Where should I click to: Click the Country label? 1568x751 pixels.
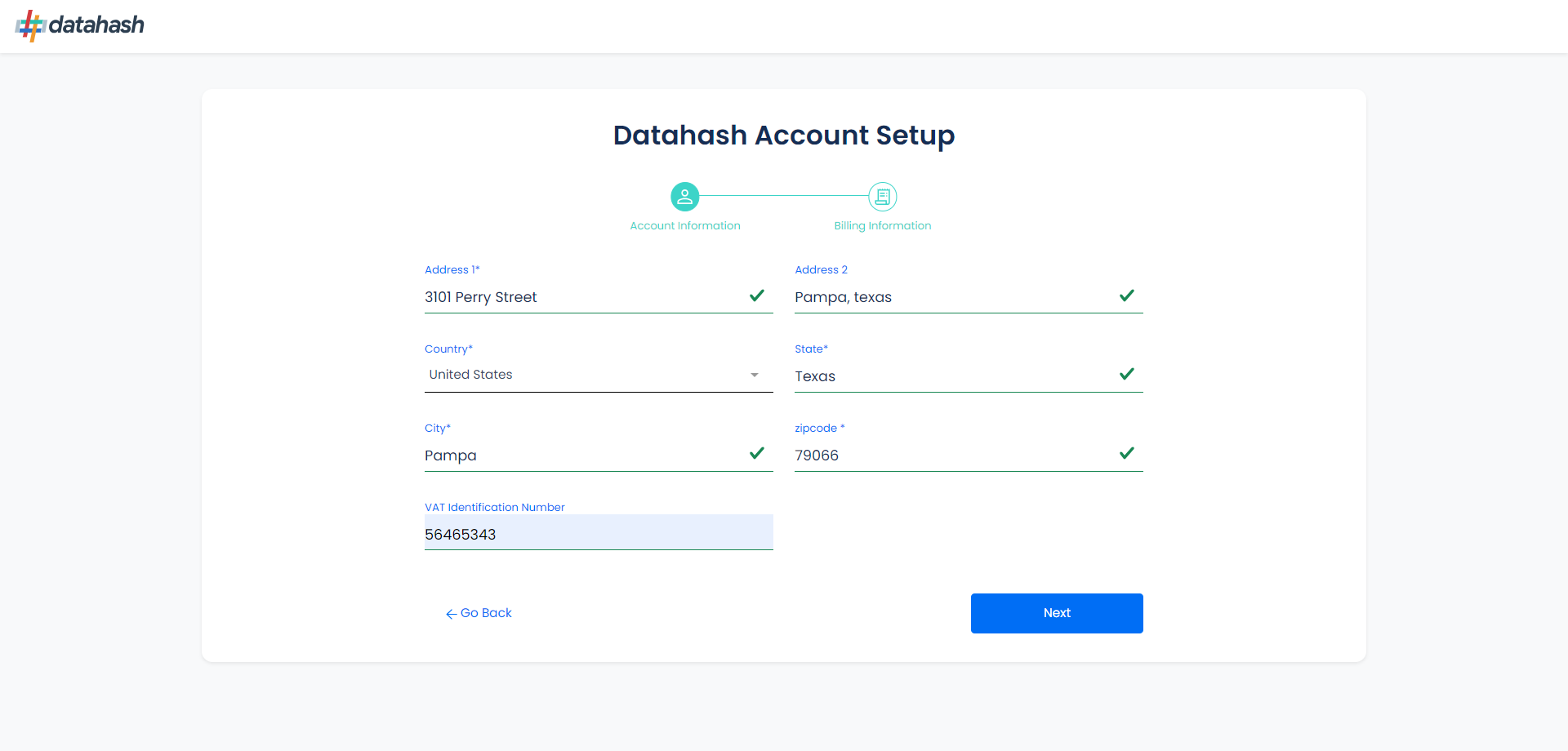[x=448, y=349]
